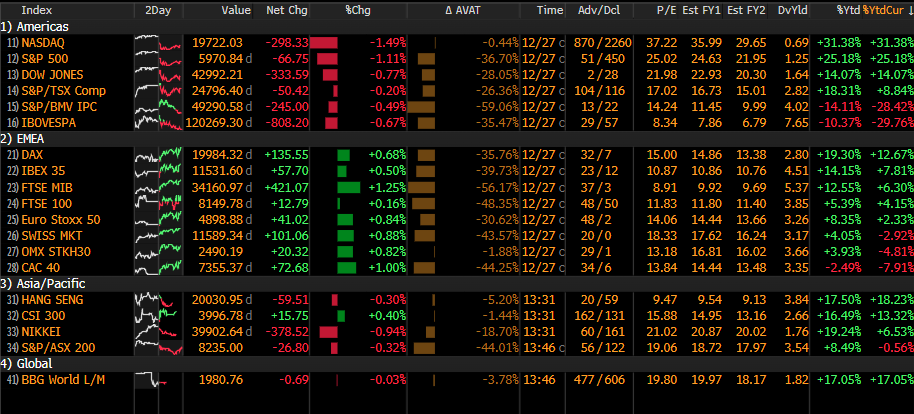Screen dimensions: 914x414
Task: Click DOW JONES net change -333.59
Action: coord(287,75)
